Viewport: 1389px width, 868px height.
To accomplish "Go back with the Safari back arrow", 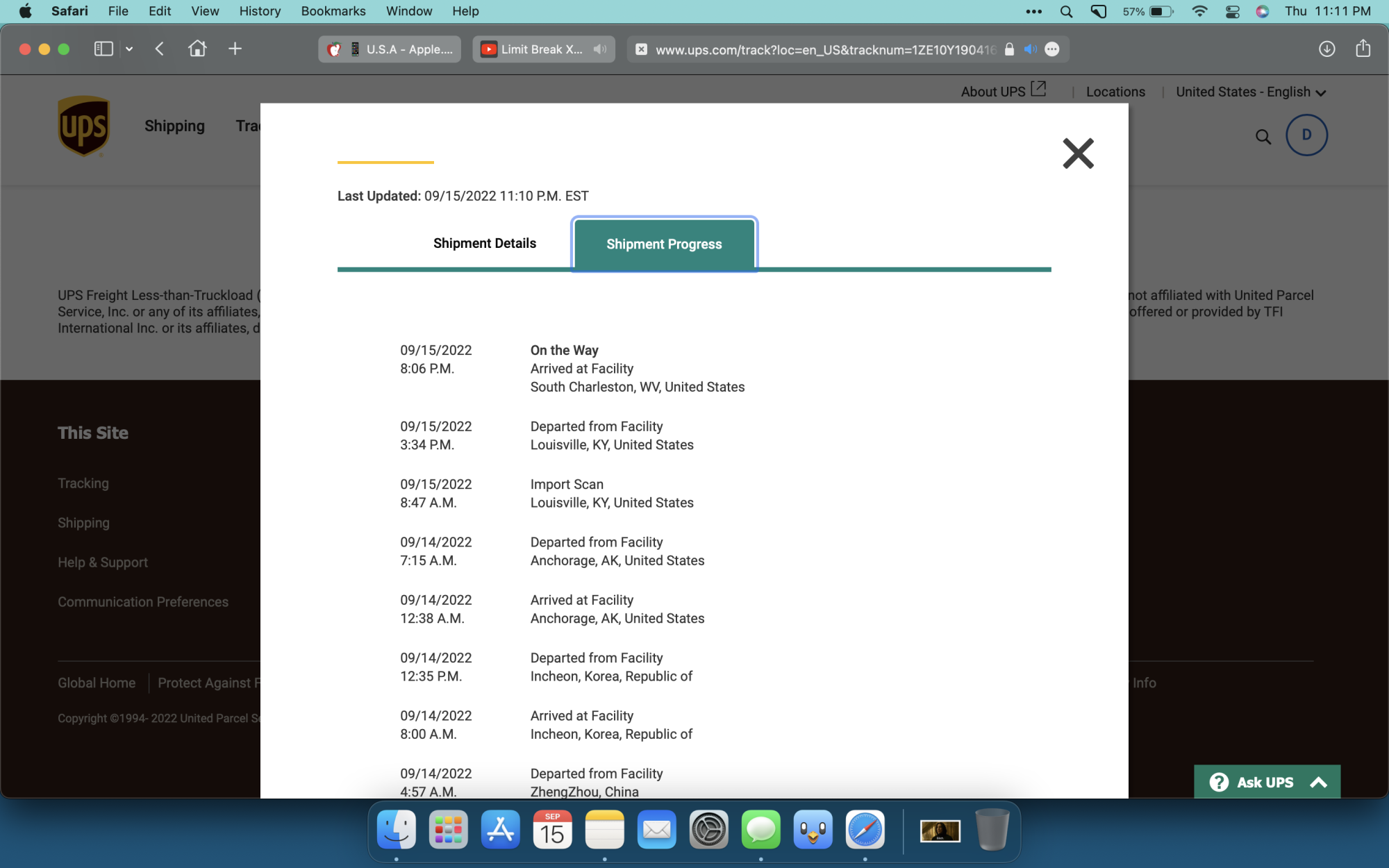I will click(x=160, y=49).
